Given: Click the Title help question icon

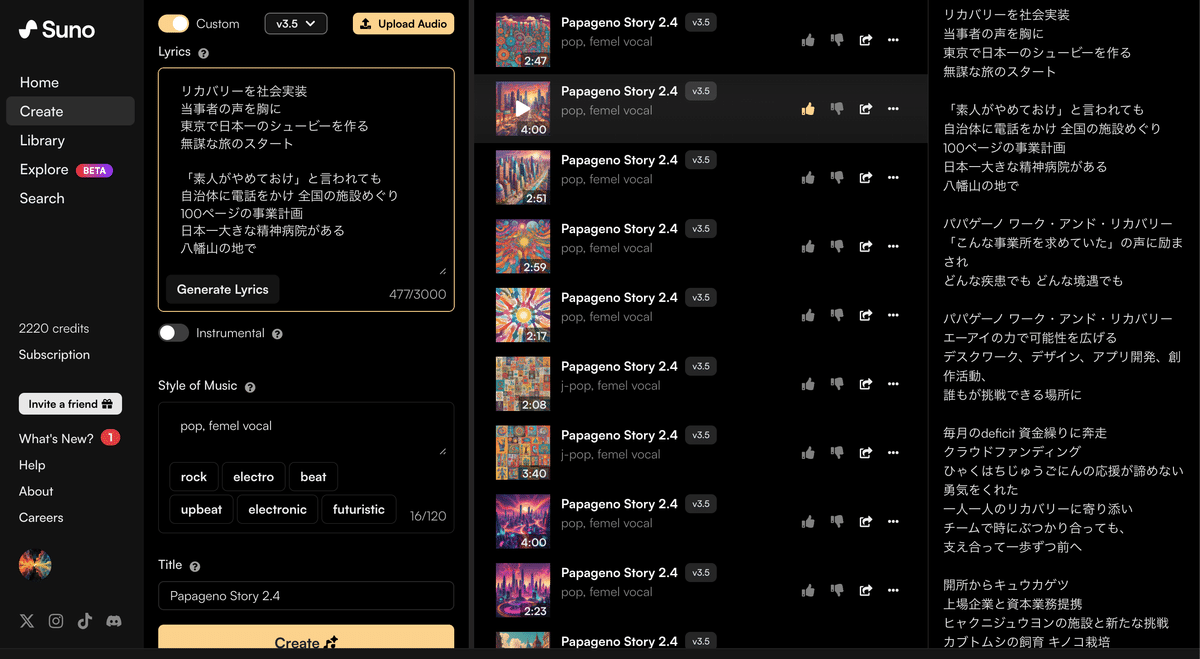Looking at the screenshot, I should pyautogui.click(x=195, y=566).
